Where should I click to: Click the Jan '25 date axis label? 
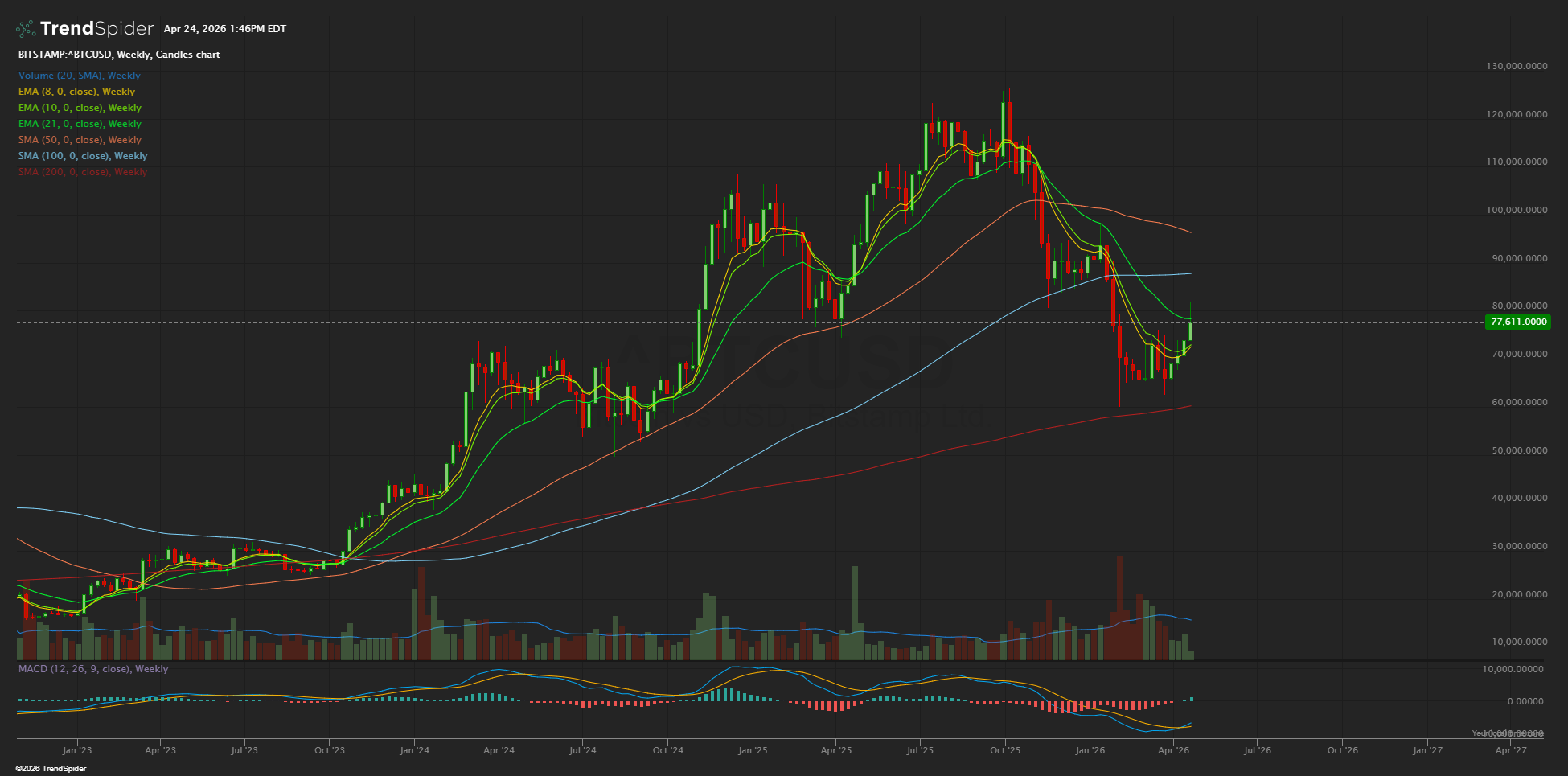(753, 750)
